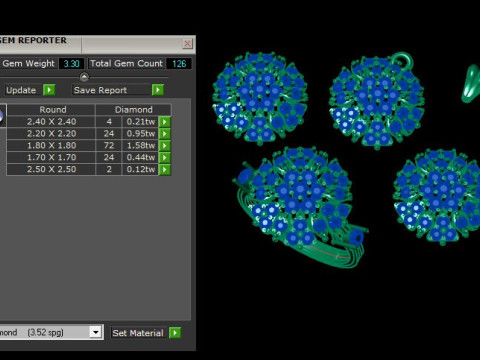Screen dimensions: 480x360
Task: Click the Gem Weight value 3.30
Action: coord(71,63)
